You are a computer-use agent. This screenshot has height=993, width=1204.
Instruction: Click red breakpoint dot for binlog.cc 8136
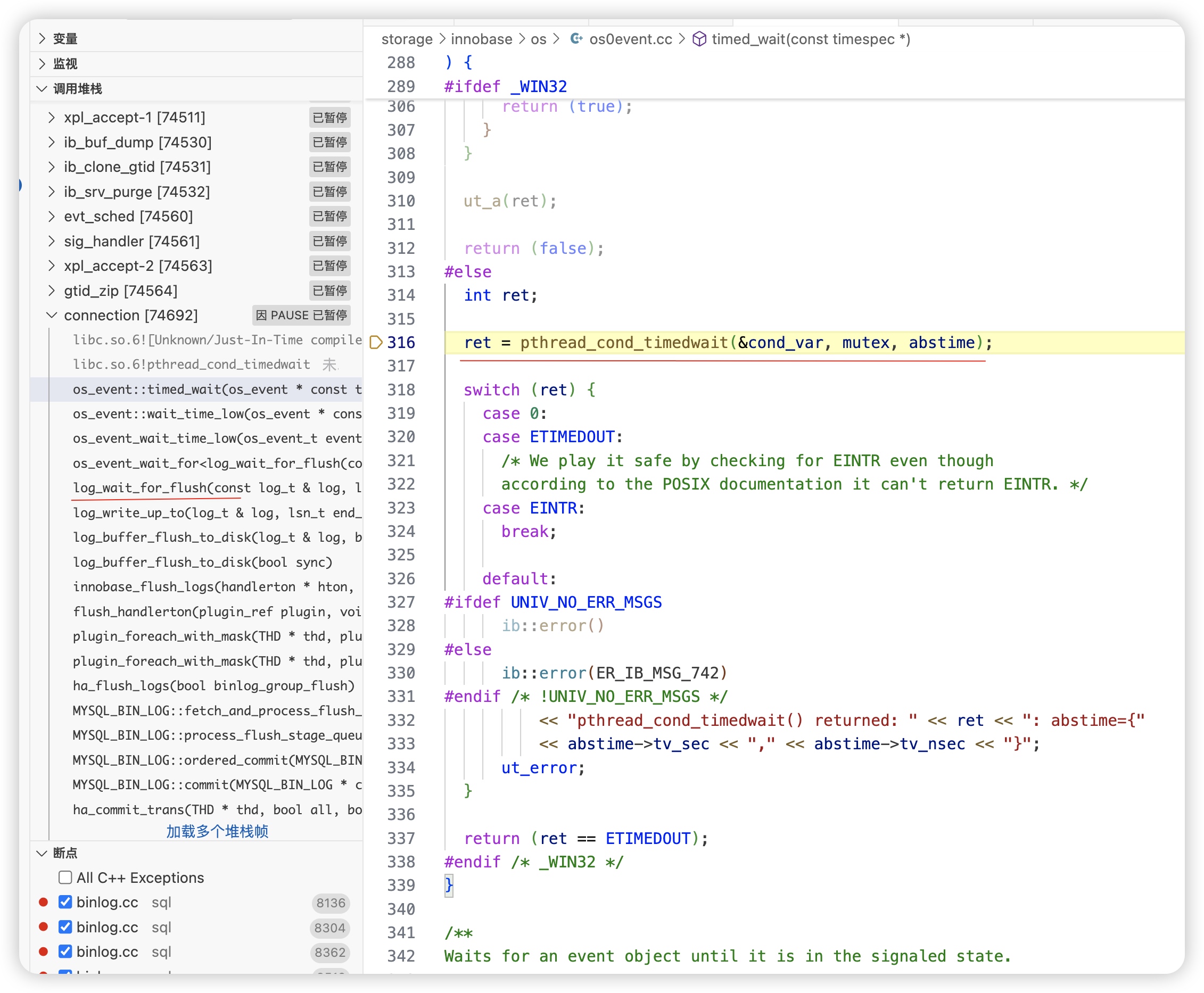(44, 902)
